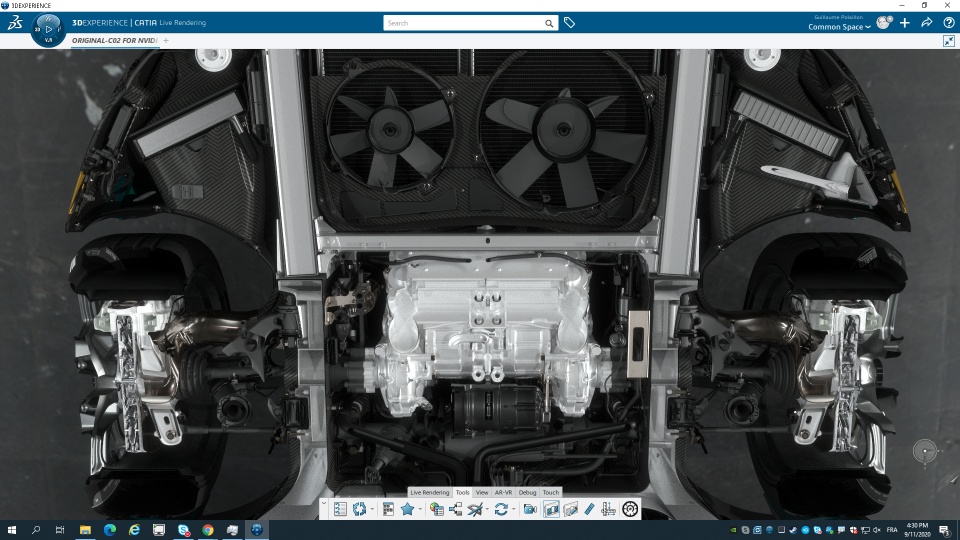Open the Help question mark icon
This screenshot has height=540, width=960.
click(949, 23)
